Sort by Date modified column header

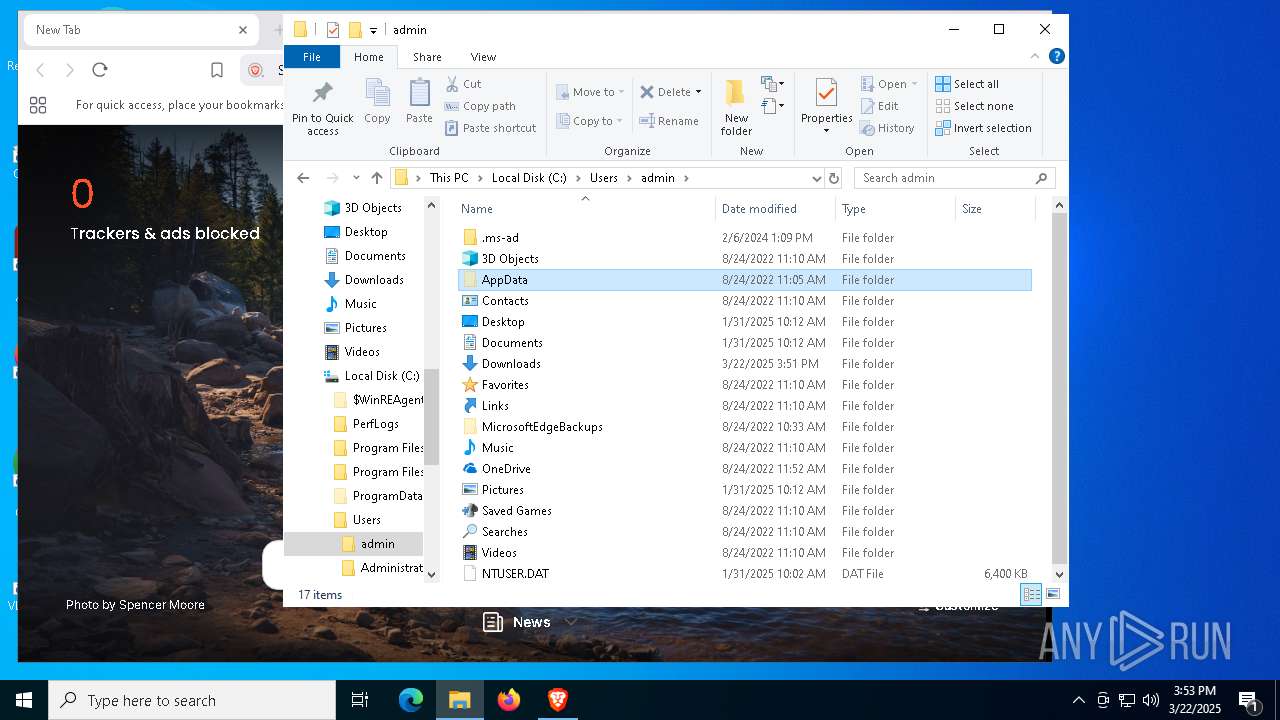tap(775, 208)
